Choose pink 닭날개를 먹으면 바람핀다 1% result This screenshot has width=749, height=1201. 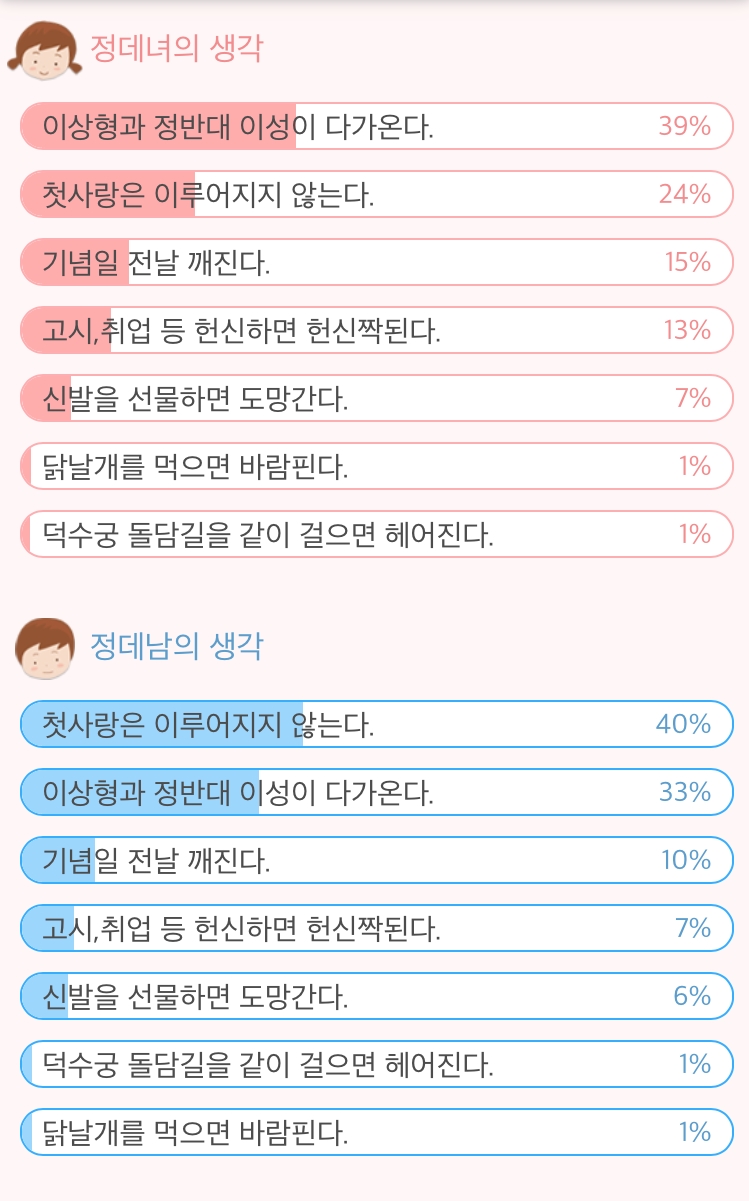(x=377, y=466)
